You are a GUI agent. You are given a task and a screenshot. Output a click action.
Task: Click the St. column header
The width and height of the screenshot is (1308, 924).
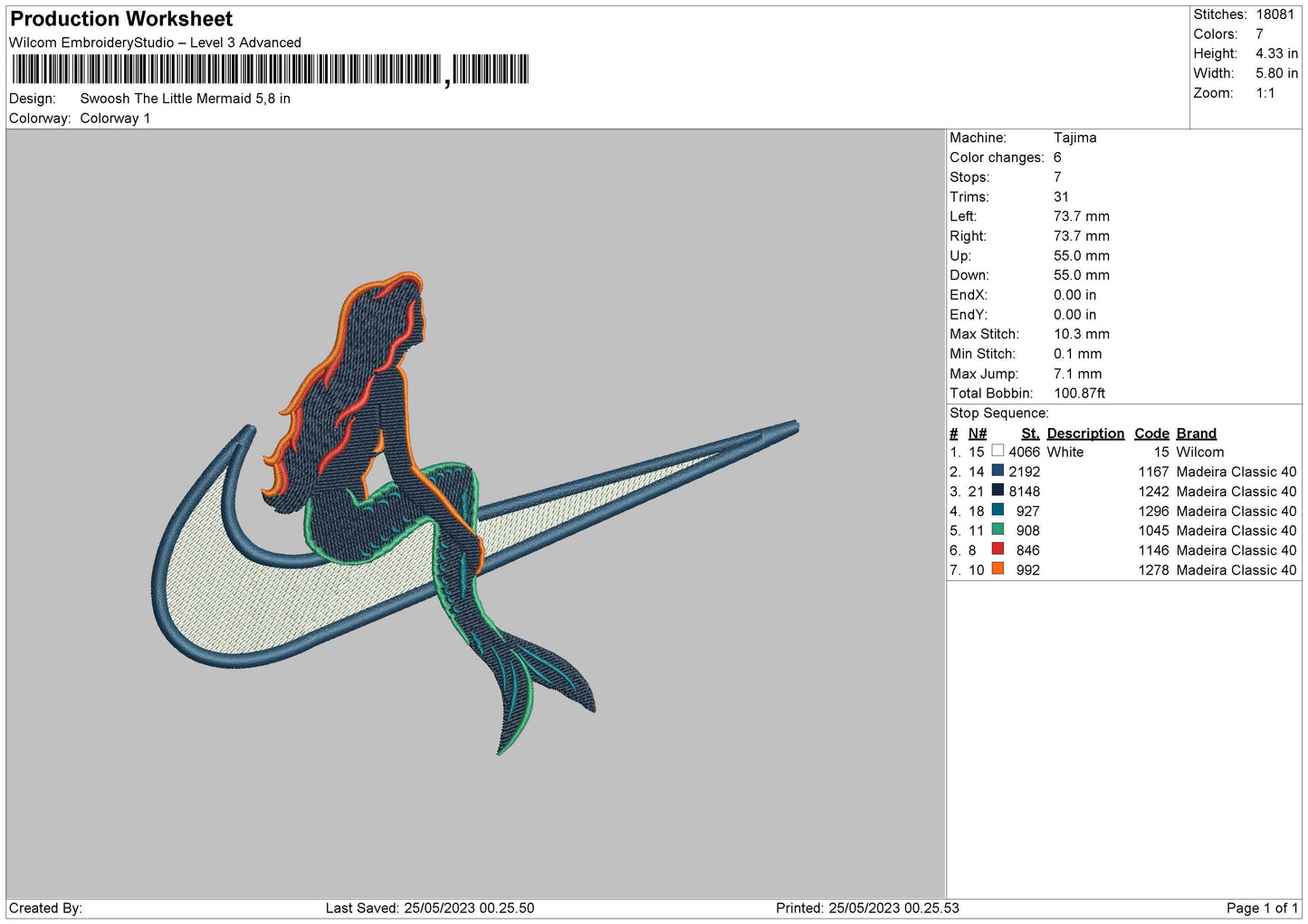(x=1030, y=433)
